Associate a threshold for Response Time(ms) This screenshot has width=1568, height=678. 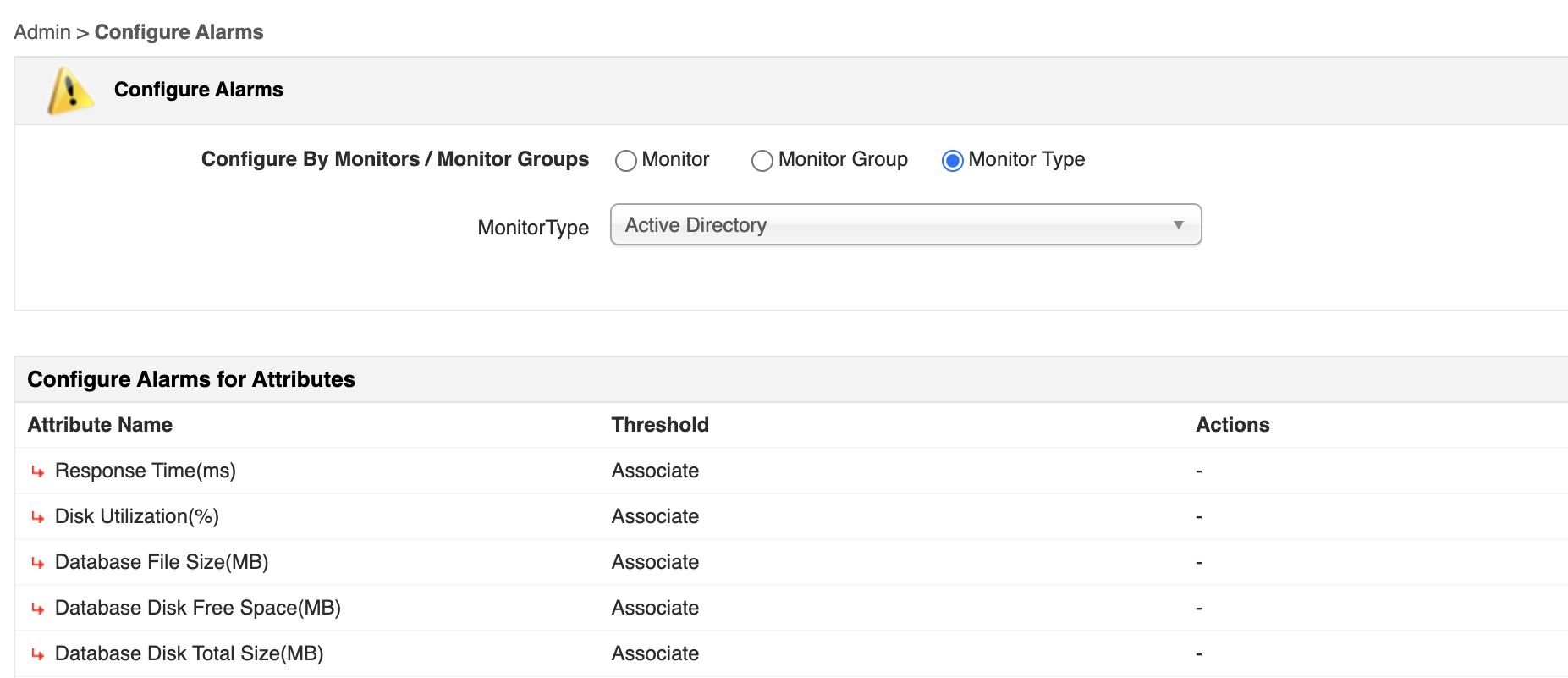pos(655,471)
